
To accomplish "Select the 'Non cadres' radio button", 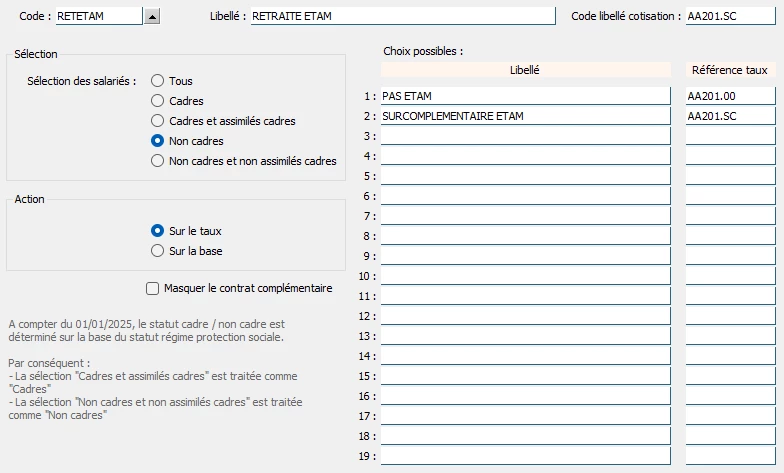I will 157,141.
